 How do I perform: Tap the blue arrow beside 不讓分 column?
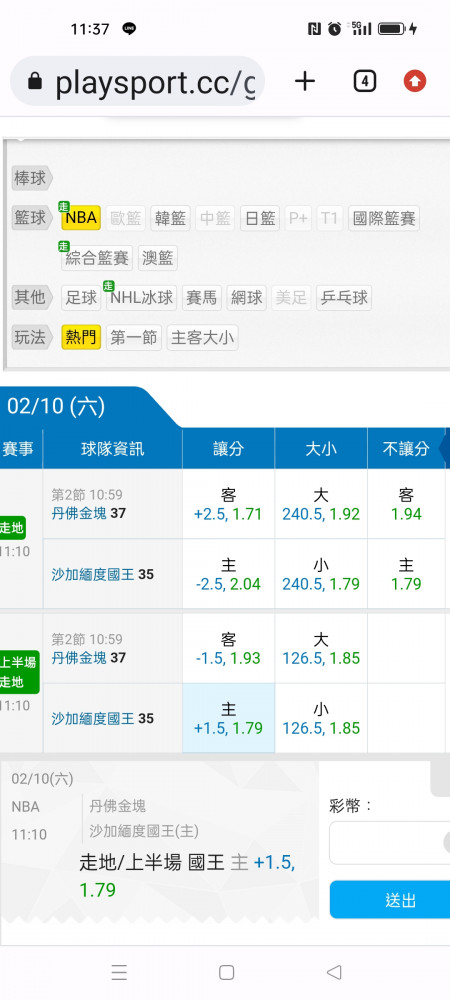pyautogui.click(x=445, y=448)
